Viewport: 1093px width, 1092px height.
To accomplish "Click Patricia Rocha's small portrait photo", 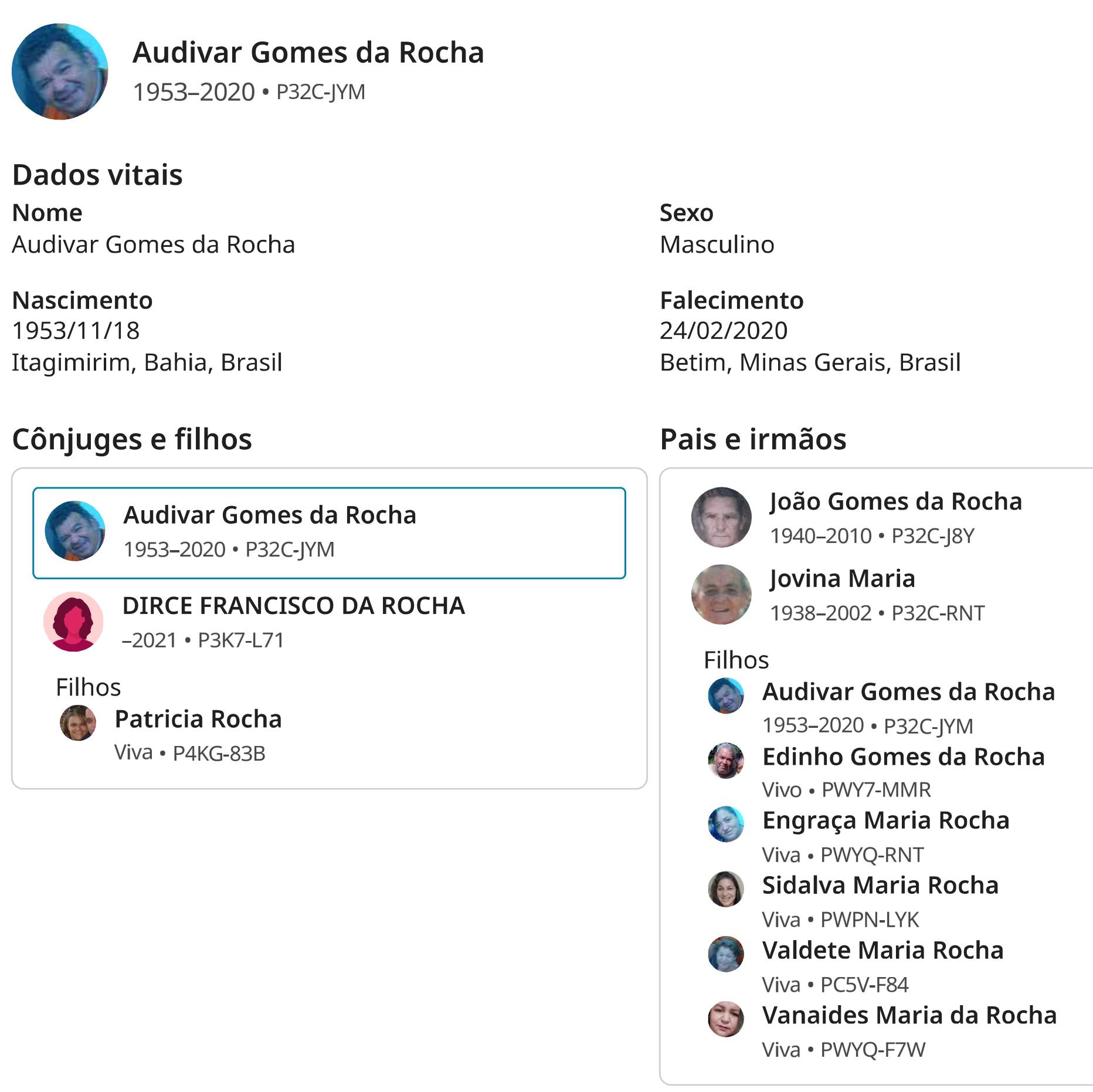I will point(78,723).
